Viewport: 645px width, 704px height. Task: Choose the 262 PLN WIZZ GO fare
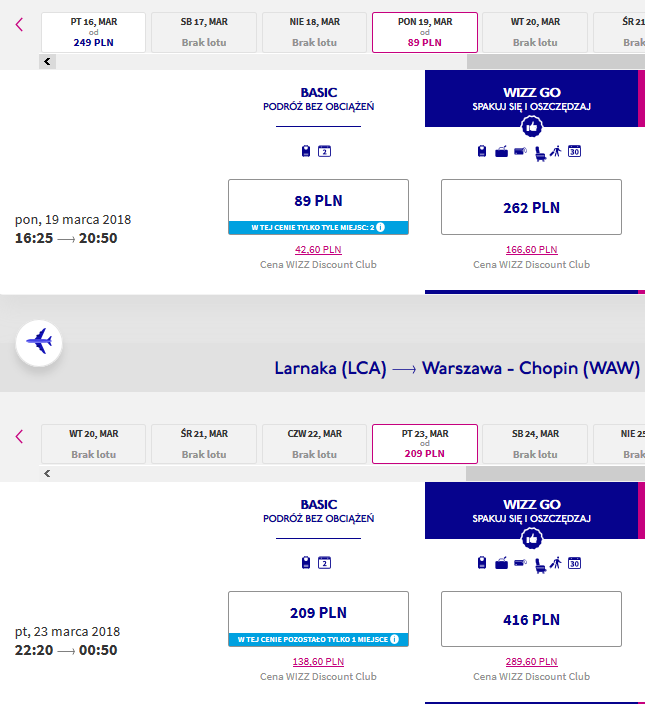tap(531, 207)
